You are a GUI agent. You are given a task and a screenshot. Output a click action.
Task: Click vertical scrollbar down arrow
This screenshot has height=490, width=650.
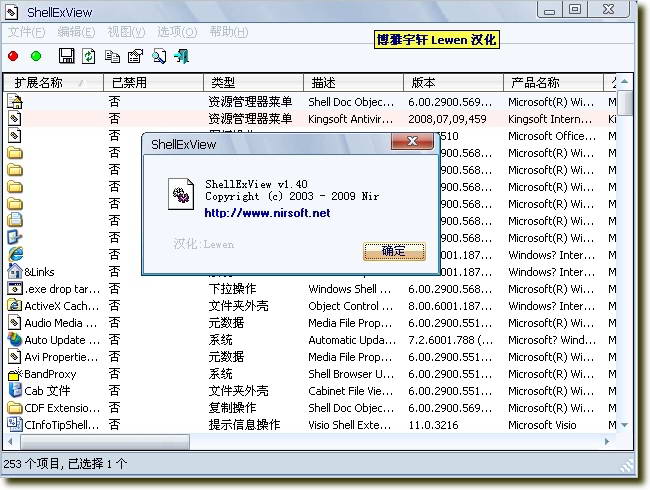click(625, 425)
